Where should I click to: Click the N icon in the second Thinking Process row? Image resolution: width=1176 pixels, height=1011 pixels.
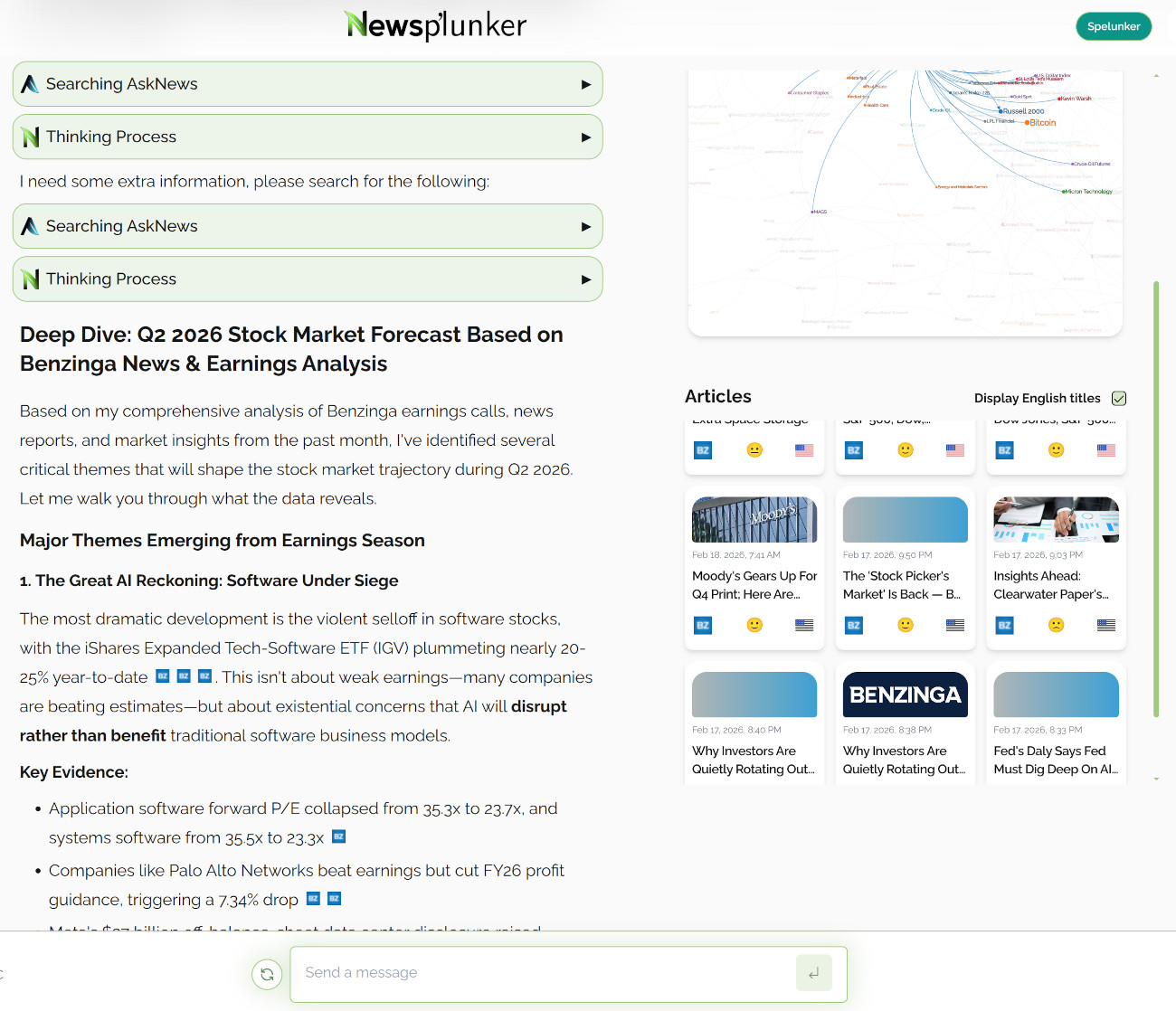[30, 279]
